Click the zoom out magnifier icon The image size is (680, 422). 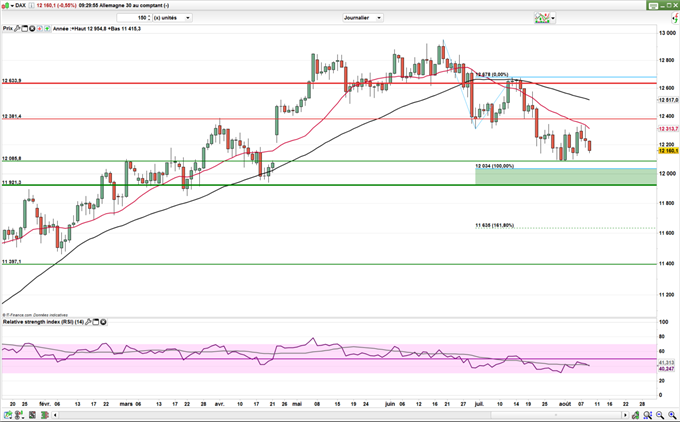pyautogui.click(x=660, y=415)
